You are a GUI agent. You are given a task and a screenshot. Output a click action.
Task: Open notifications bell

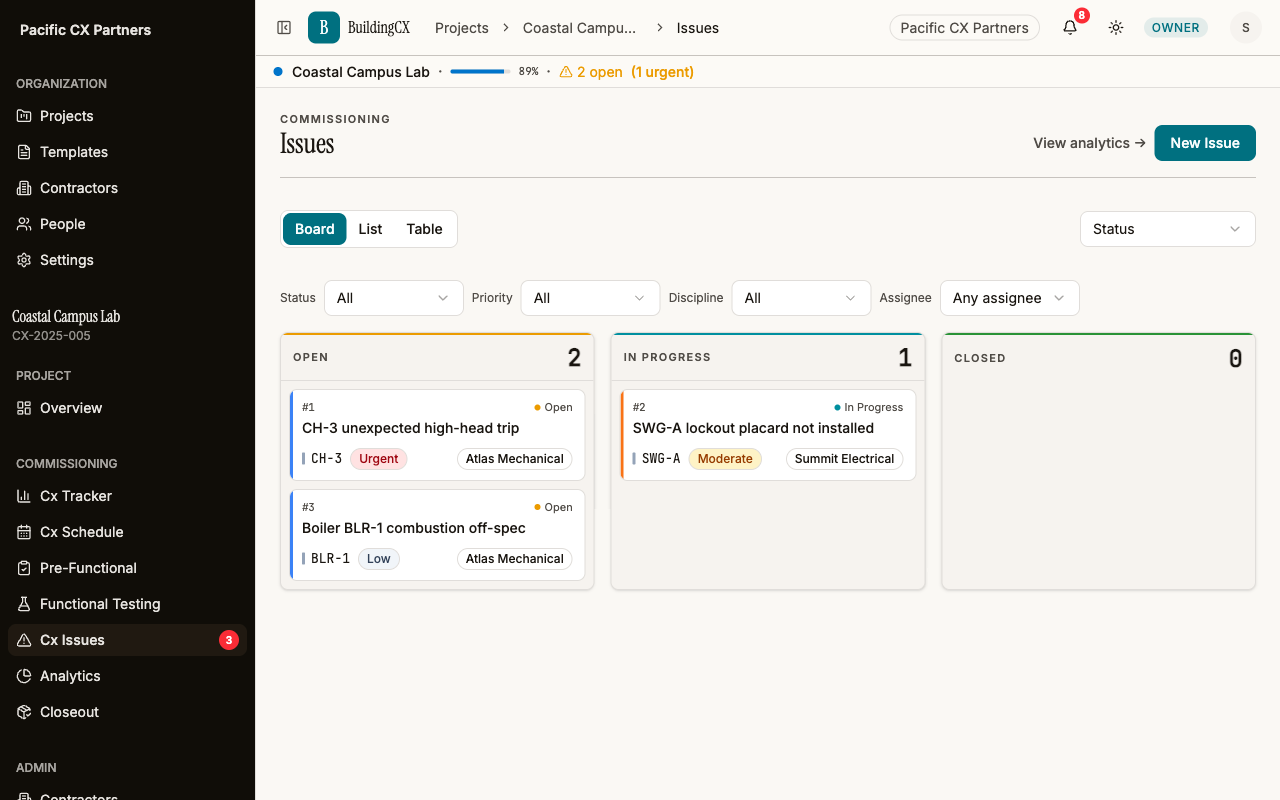pos(1070,28)
